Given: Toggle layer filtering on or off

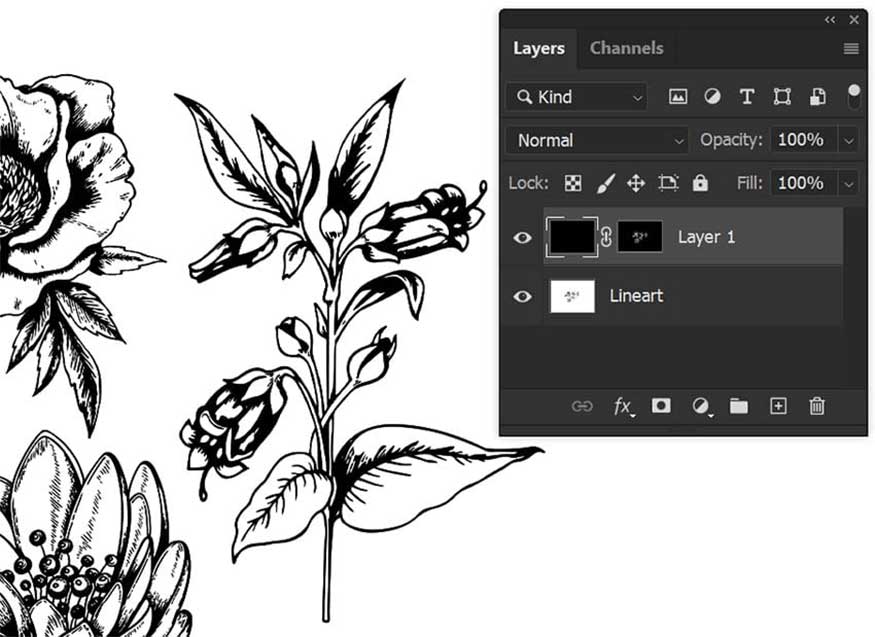Looking at the screenshot, I should 854,97.
